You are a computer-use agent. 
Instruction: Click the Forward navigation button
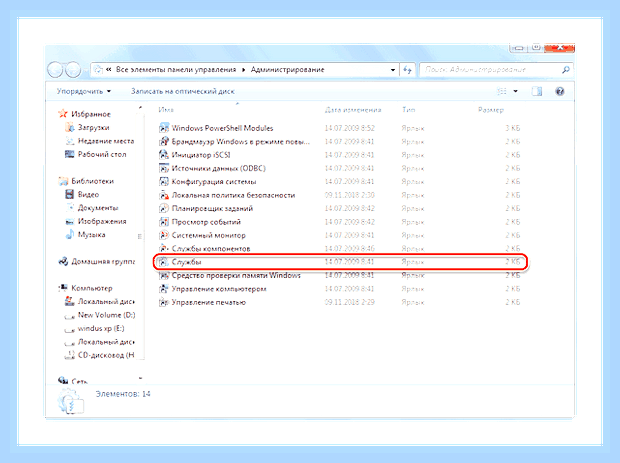click(x=73, y=70)
